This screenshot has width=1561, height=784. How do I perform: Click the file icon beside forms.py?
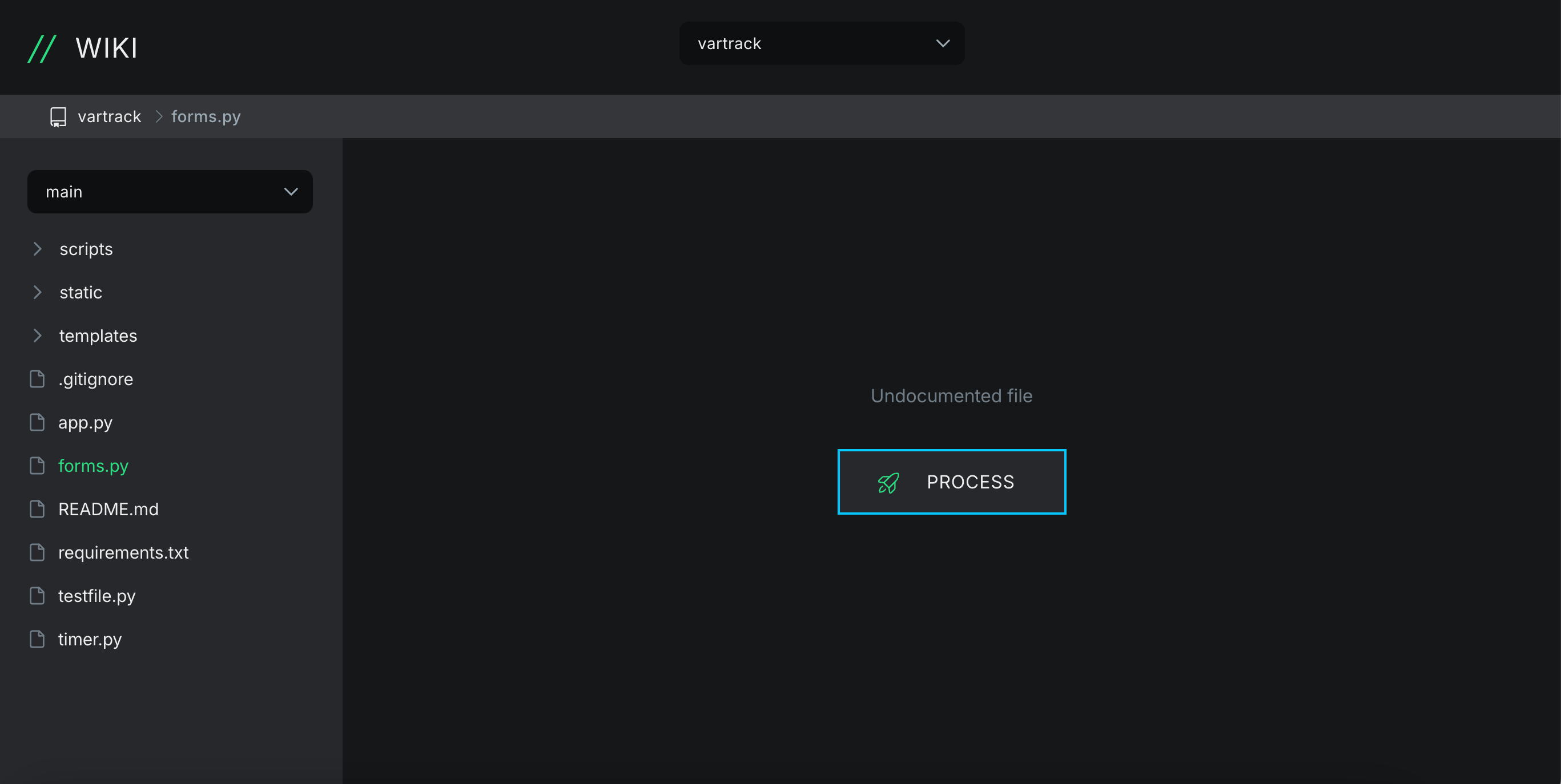pyautogui.click(x=37, y=466)
